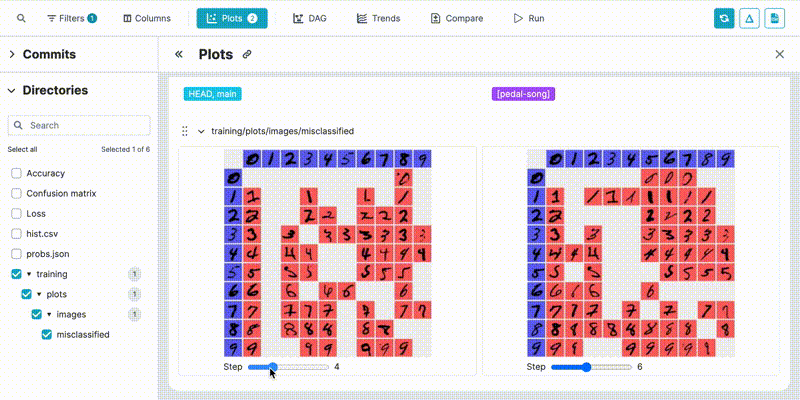800x400 pixels.
Task: Click the refresh icon button at top right
Action: (724, 18)
